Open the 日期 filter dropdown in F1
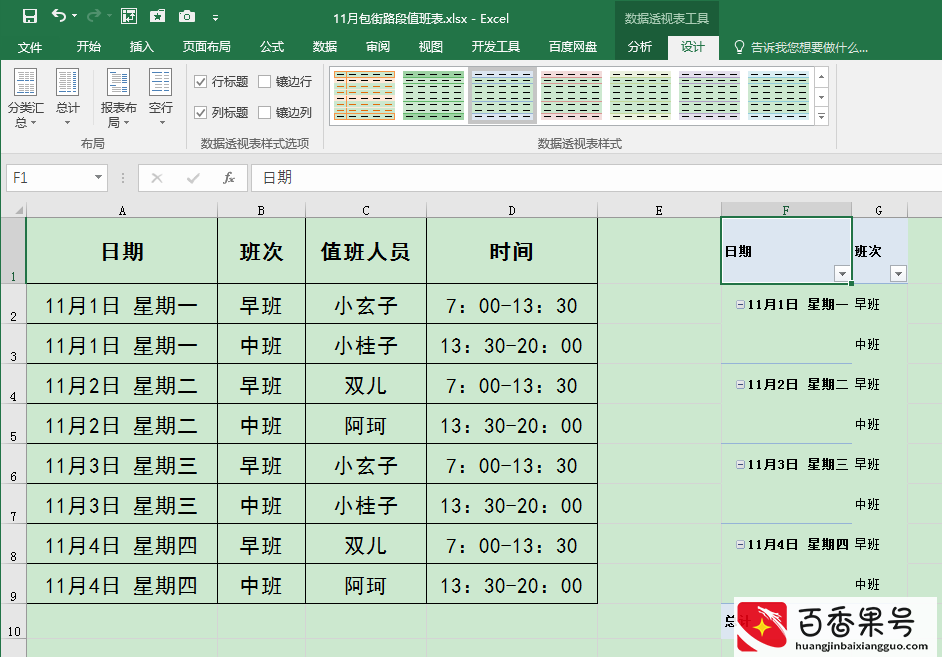 click(842, 274)
